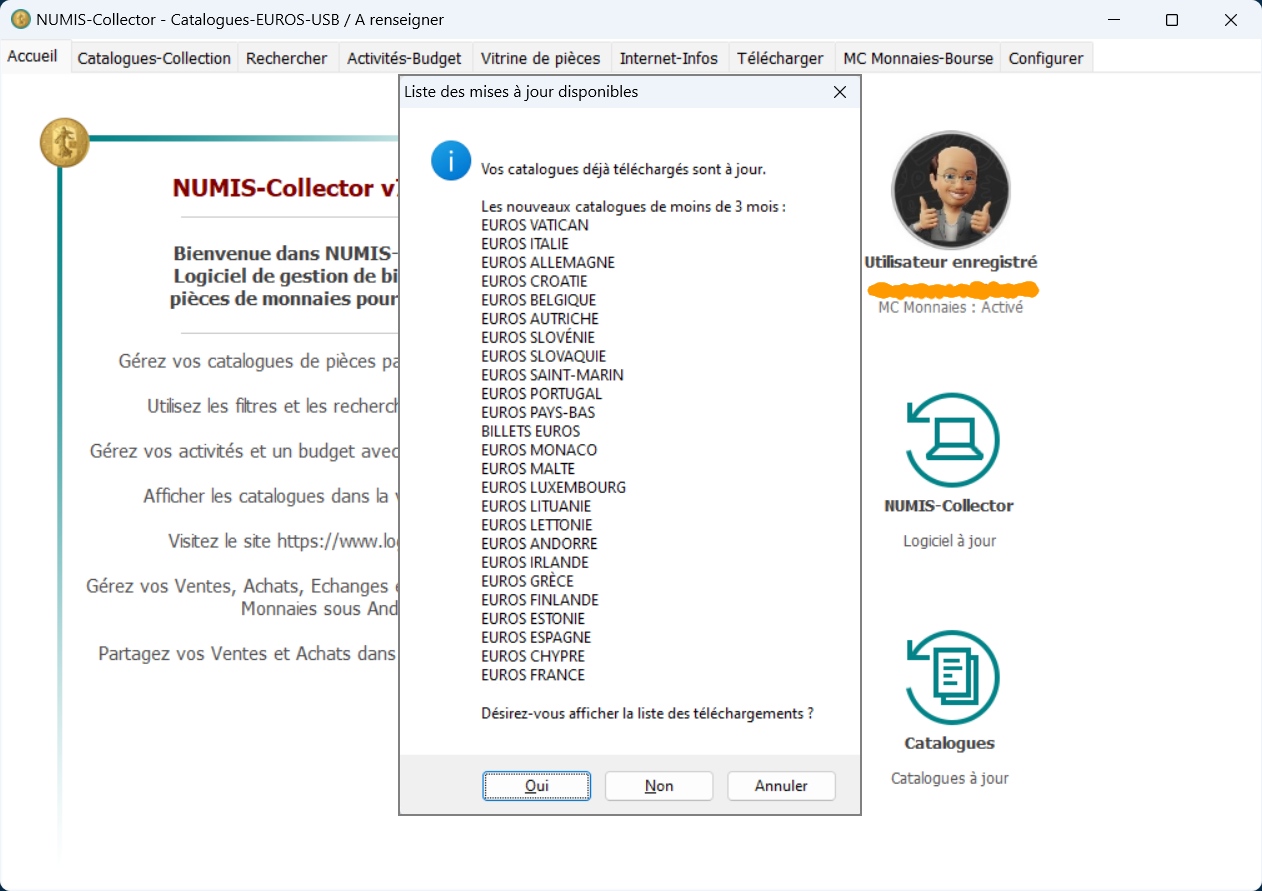Open the Télécharger tab
The image size is (1262, 891).
tap(781, 58)
